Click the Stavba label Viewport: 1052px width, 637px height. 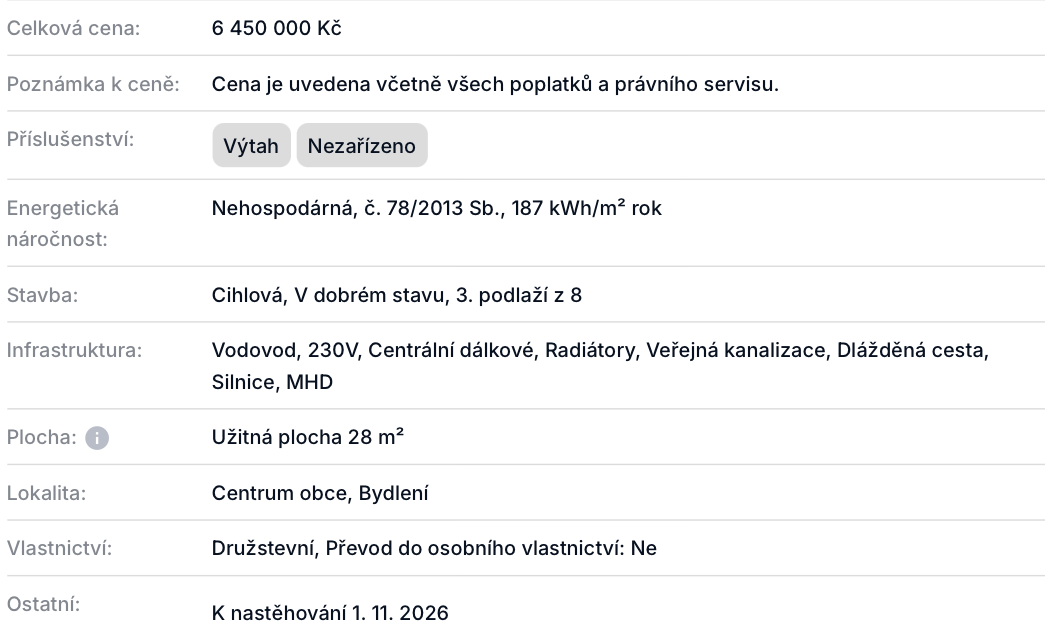(x=42, y=295)
